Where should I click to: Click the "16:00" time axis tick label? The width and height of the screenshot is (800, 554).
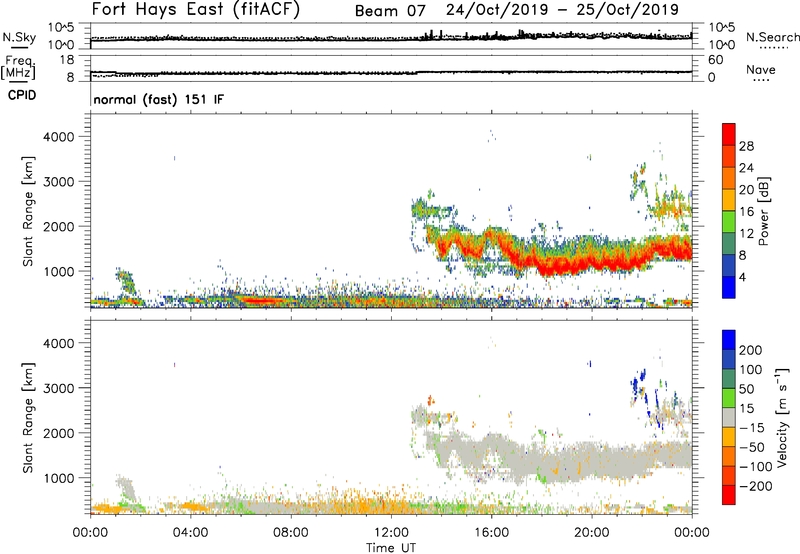491,533
